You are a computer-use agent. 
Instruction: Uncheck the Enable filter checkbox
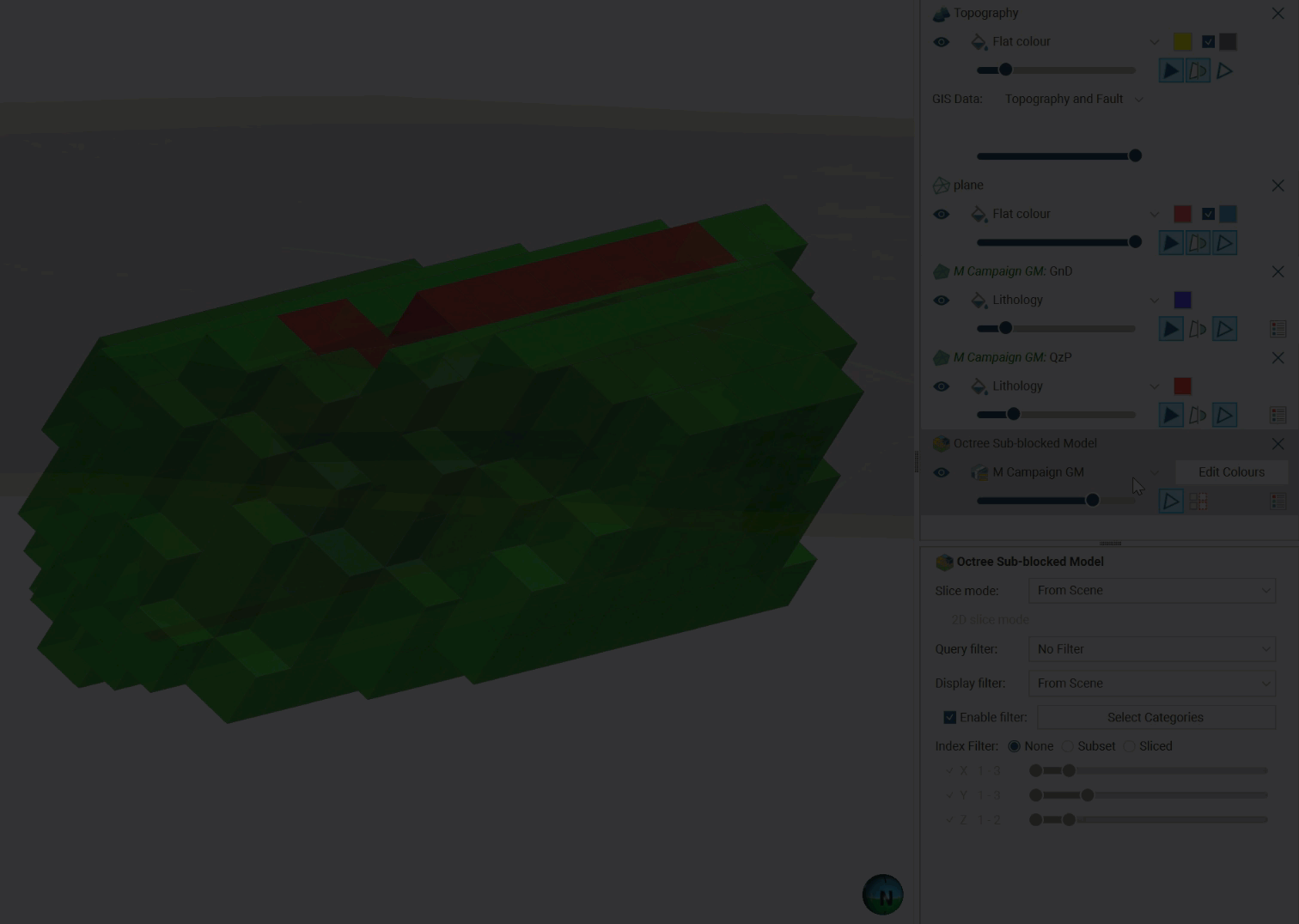[x=949, y=717]
